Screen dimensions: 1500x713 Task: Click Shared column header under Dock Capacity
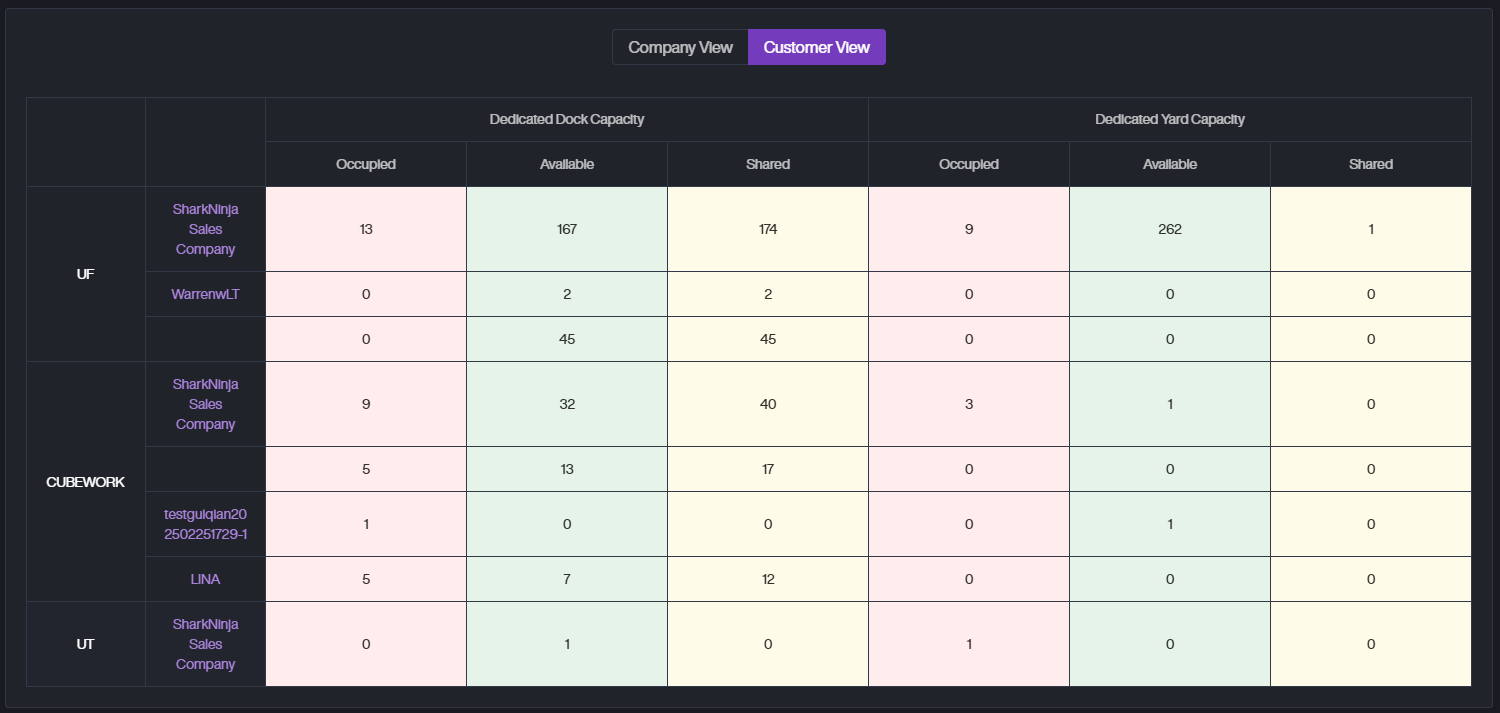pos(767,164)
